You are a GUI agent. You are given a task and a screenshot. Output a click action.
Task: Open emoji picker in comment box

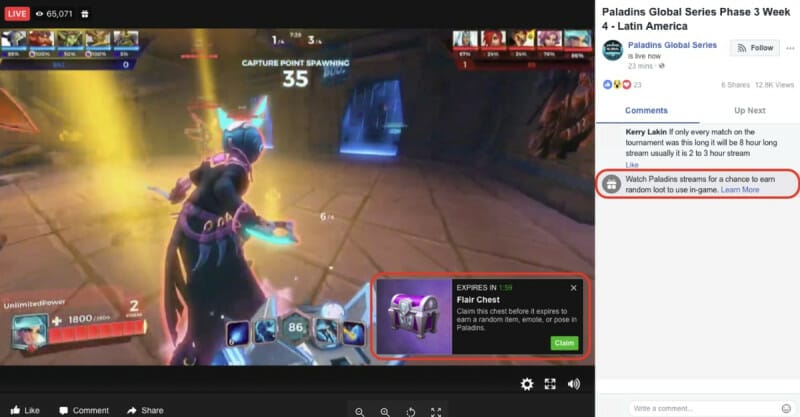coord(788,408)
